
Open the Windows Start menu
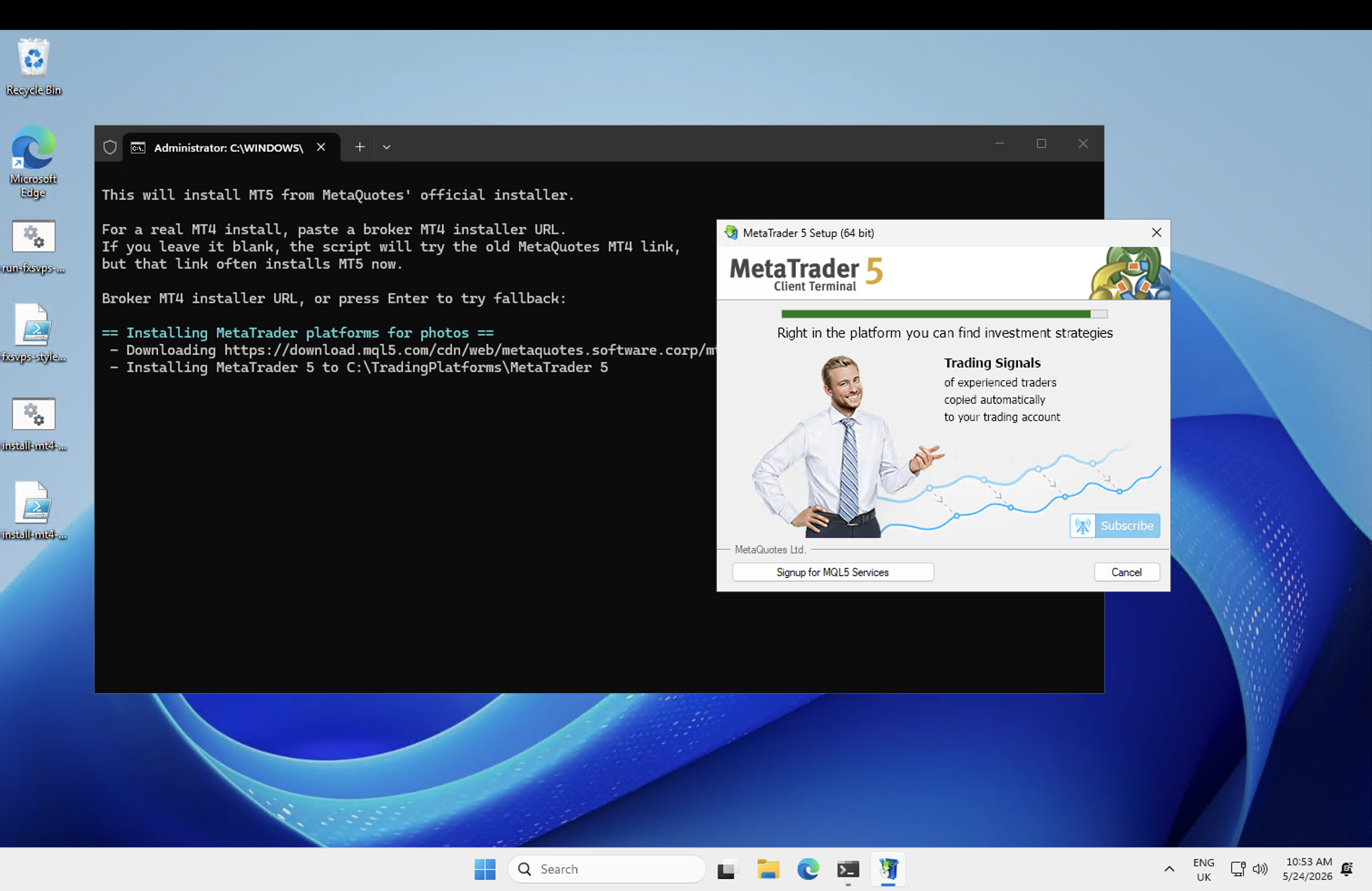pyautogui.click(x=485, y=869)
